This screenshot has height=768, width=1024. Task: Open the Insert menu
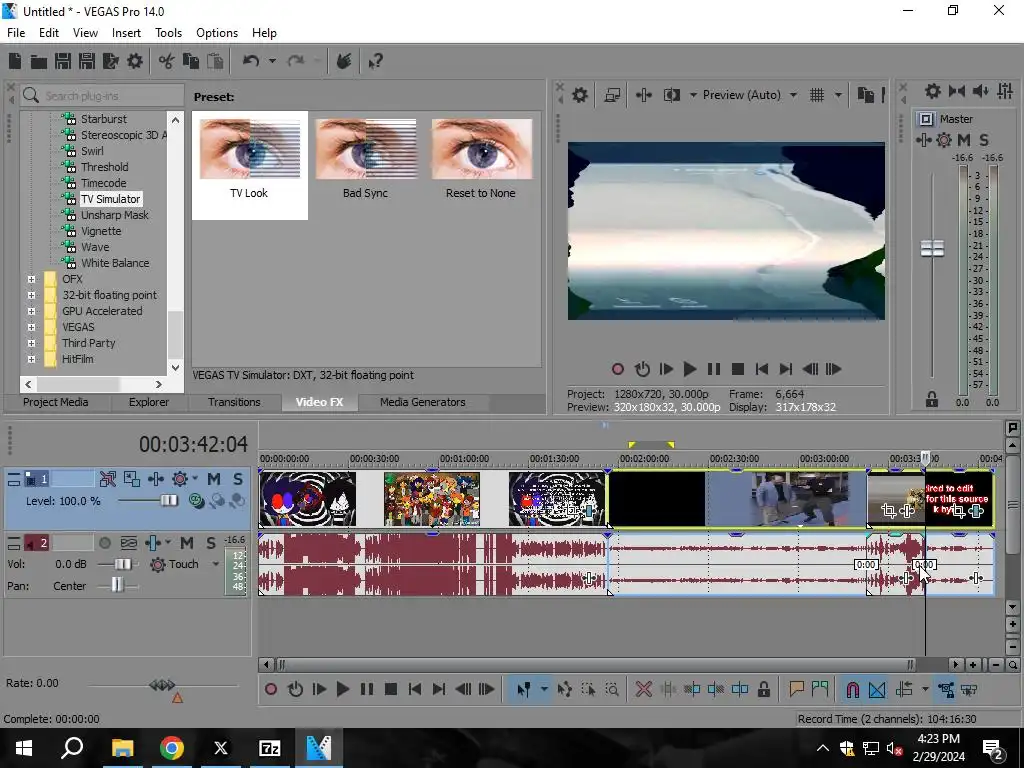126,33
